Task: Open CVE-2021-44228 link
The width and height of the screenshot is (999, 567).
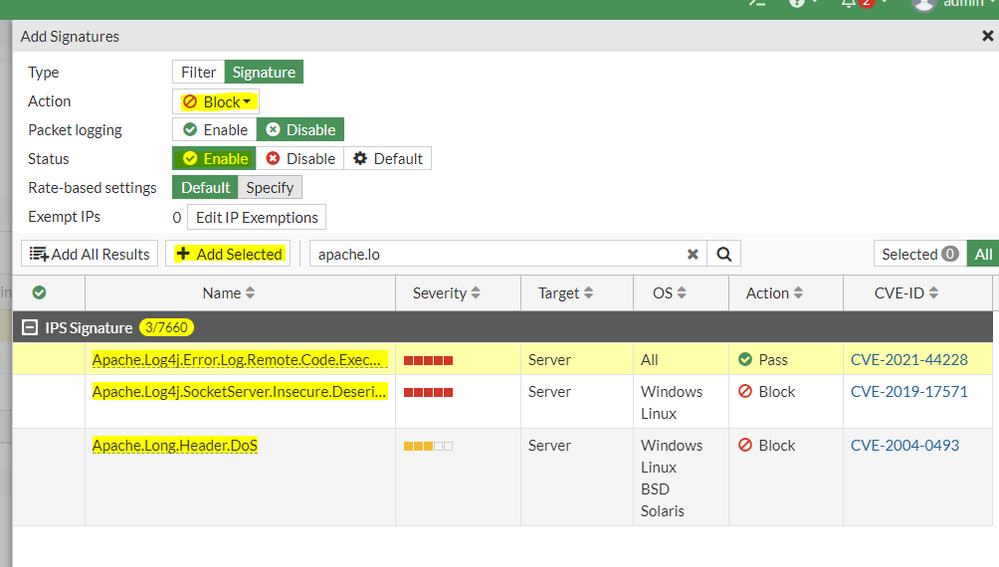Action: click(x=908, y=359)
